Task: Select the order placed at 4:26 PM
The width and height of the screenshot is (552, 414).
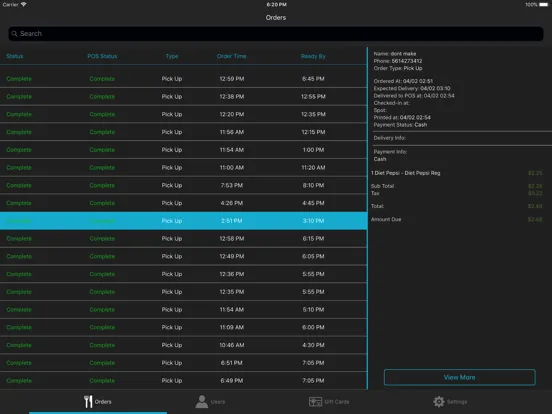Action: pyautogui.click(x=183, y=203)
